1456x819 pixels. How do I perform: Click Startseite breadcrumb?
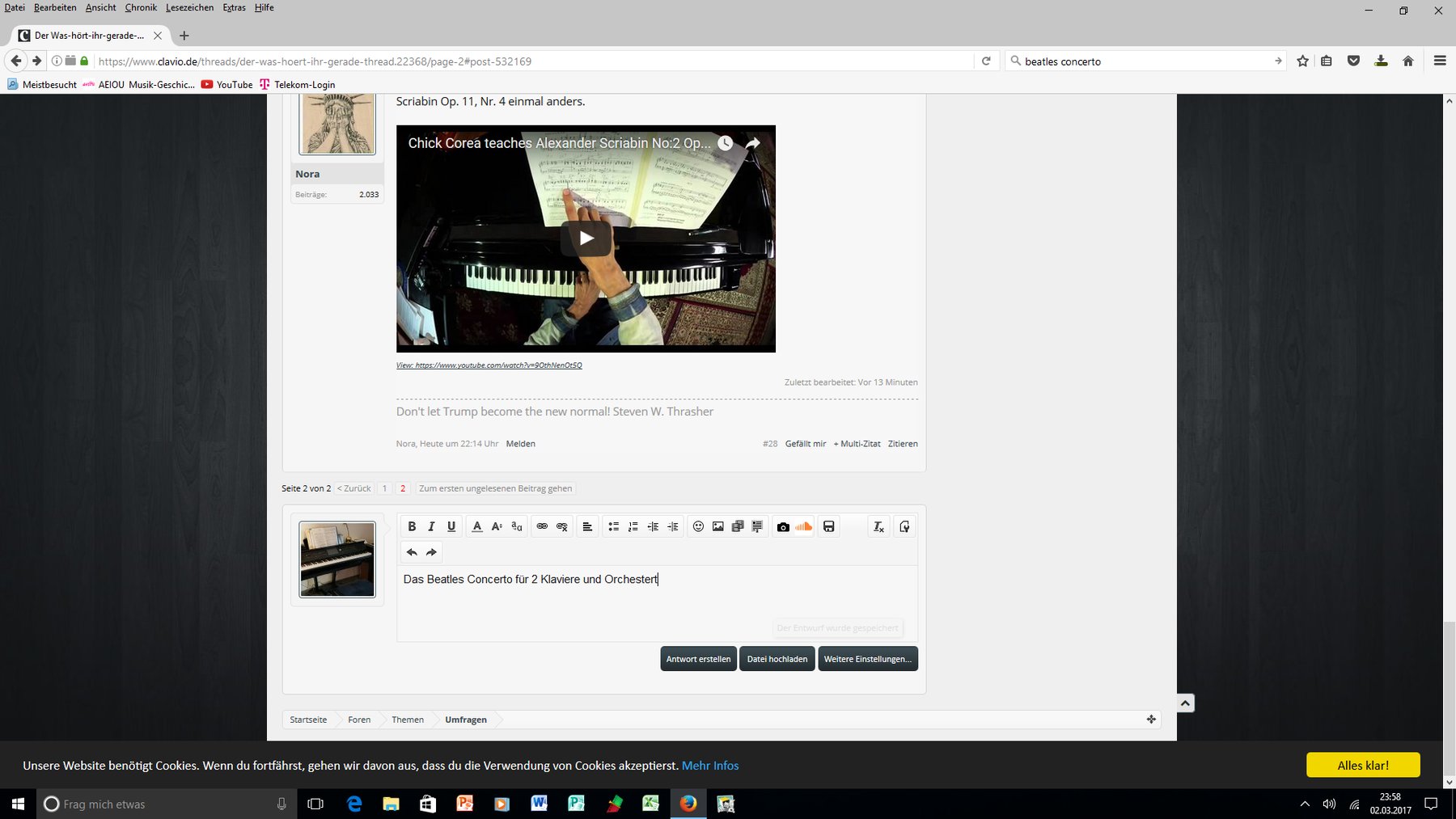coord(308,720)
